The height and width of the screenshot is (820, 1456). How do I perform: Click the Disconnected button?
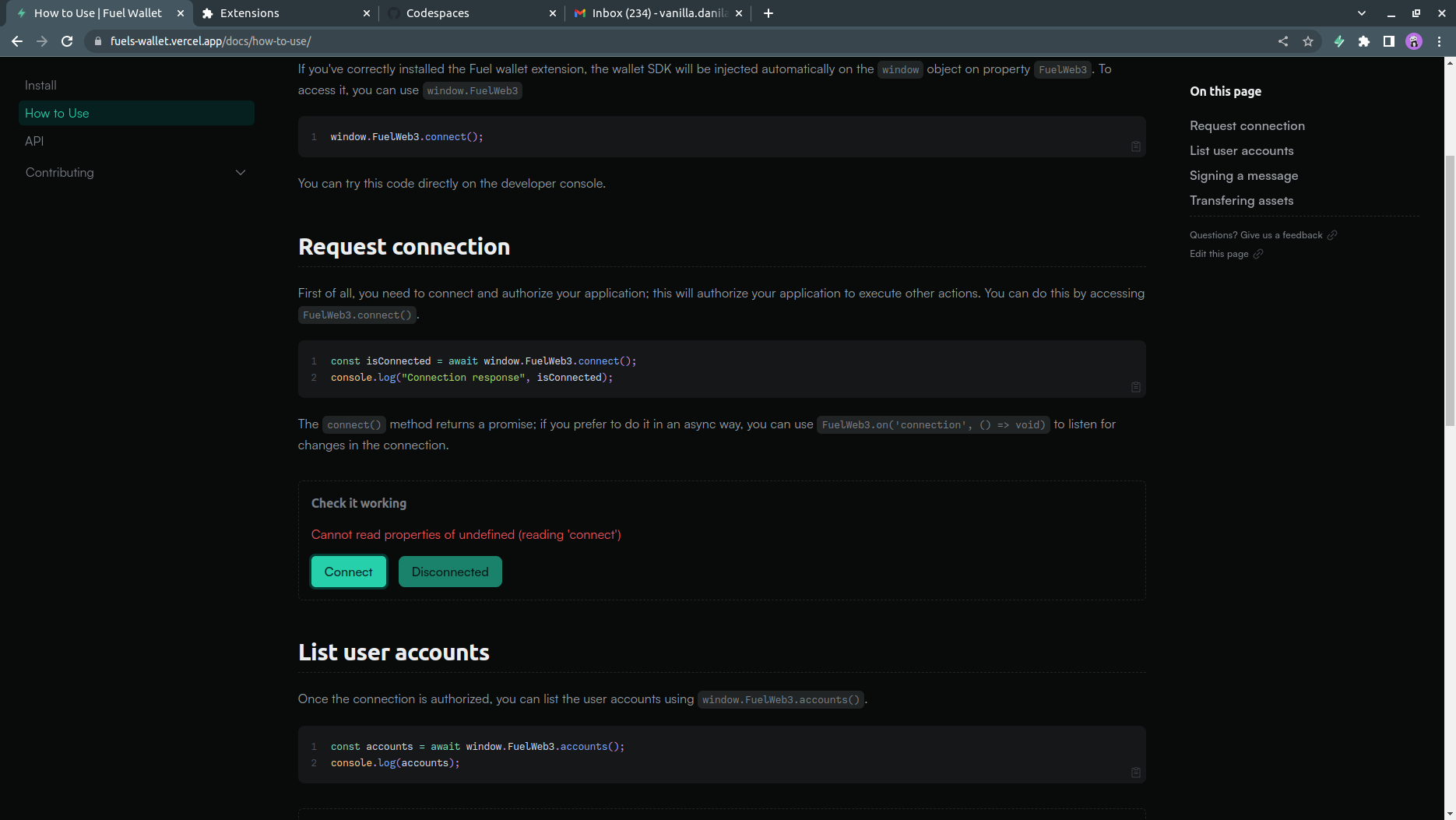450,571
